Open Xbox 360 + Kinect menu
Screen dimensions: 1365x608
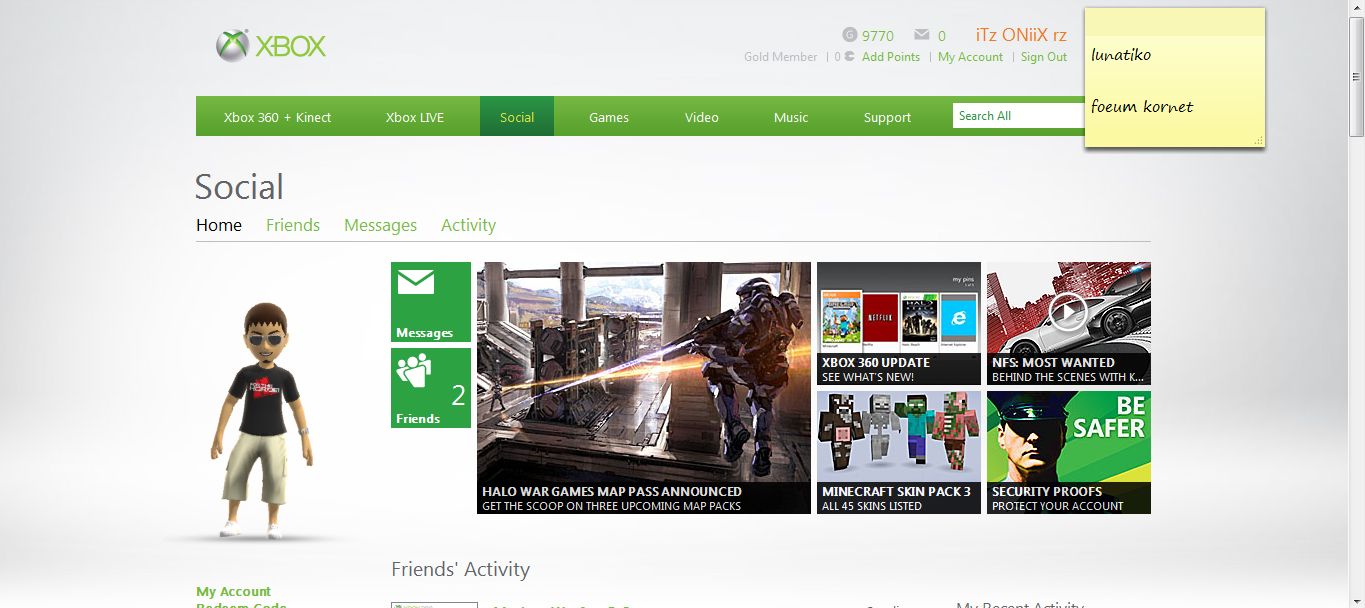(277, 117)
